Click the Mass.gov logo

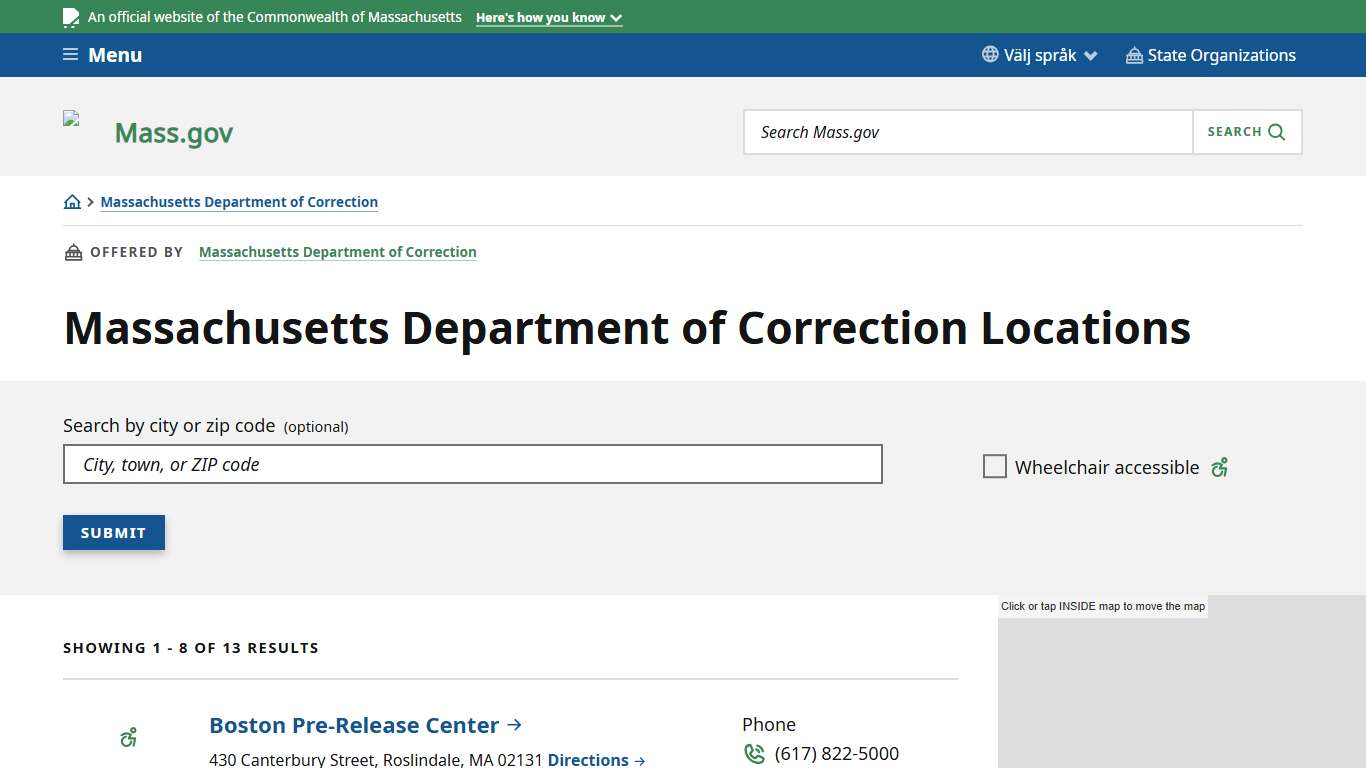[x=172, y=131]
